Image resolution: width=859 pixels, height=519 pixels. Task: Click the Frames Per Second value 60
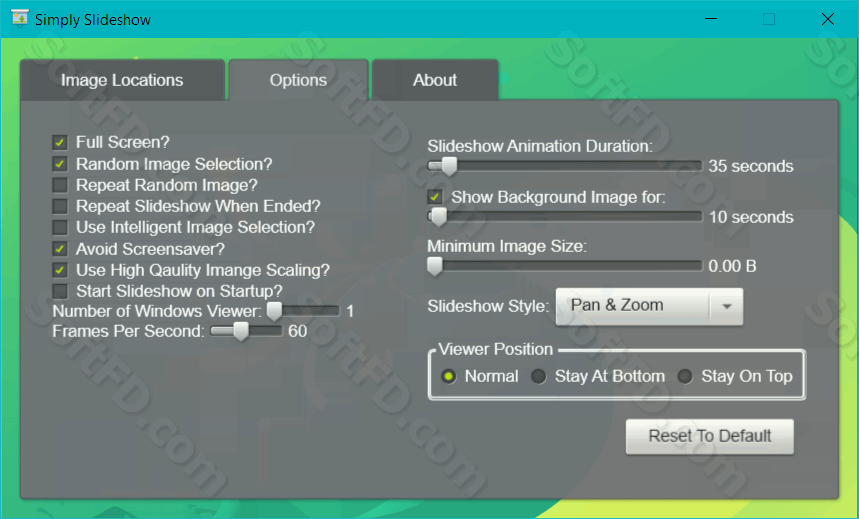(297, 331)
